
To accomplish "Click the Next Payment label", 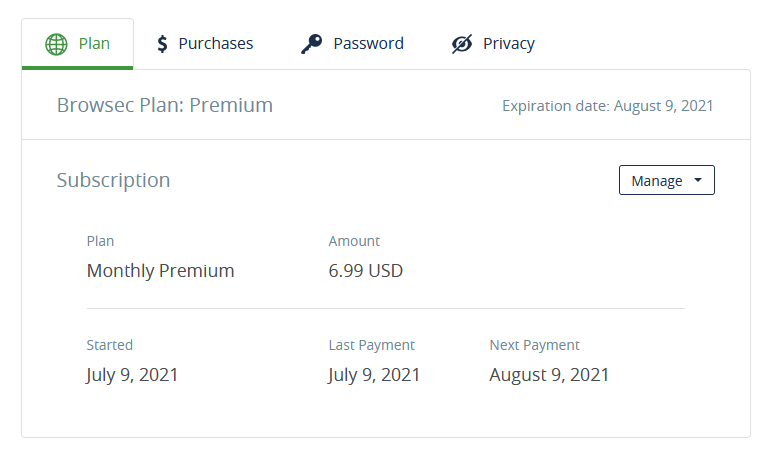I will pyautogui.click(x=534, y=345).
